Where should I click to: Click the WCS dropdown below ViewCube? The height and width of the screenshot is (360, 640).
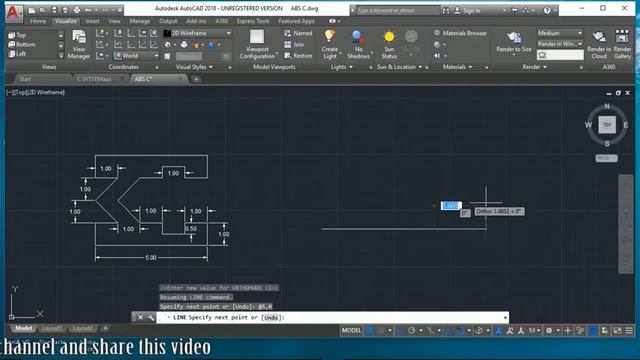point(606,158)
